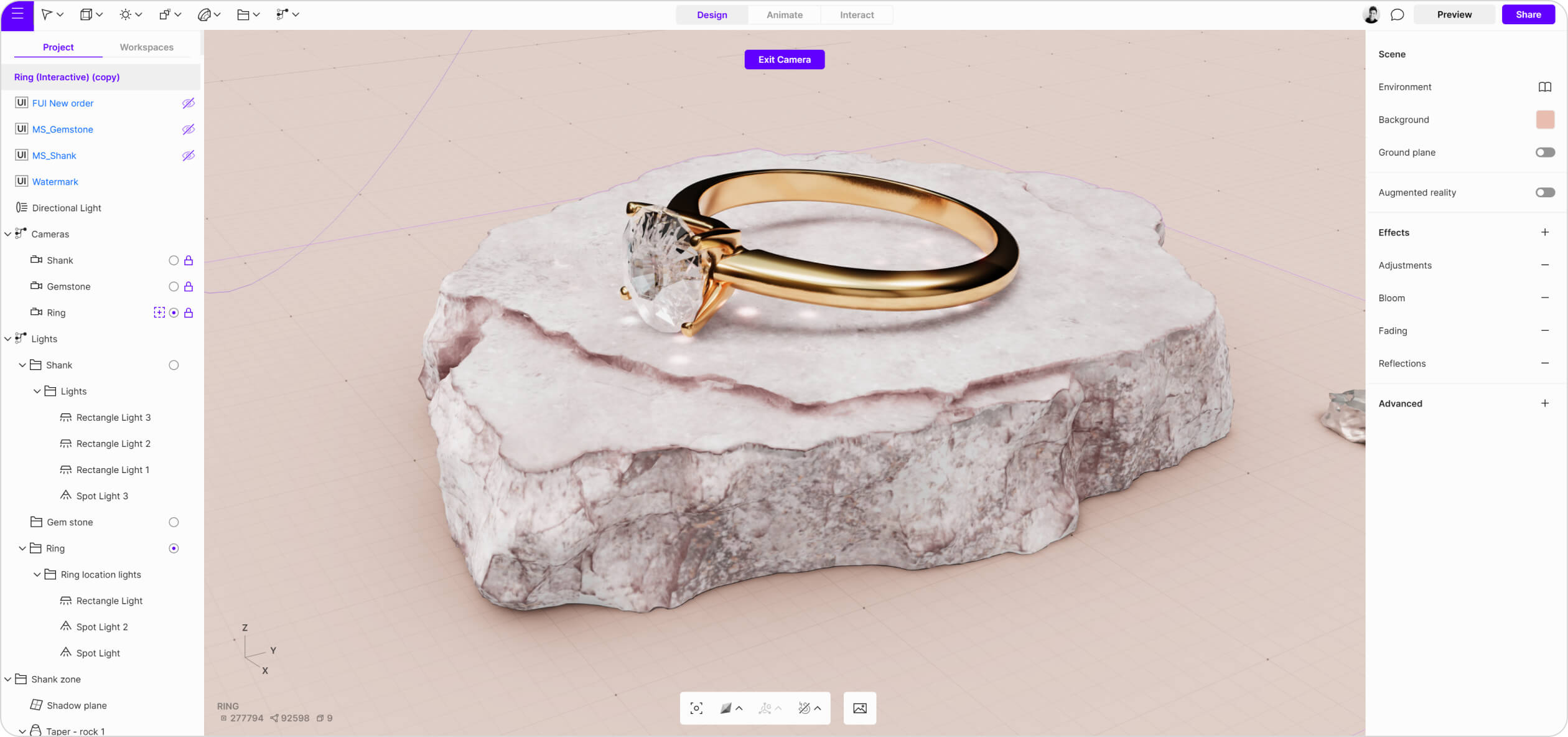Click the frame selection icon in bottom toolbar
Image resolution: width=1568 pixels, height=737 pixels.
point(696,708)
